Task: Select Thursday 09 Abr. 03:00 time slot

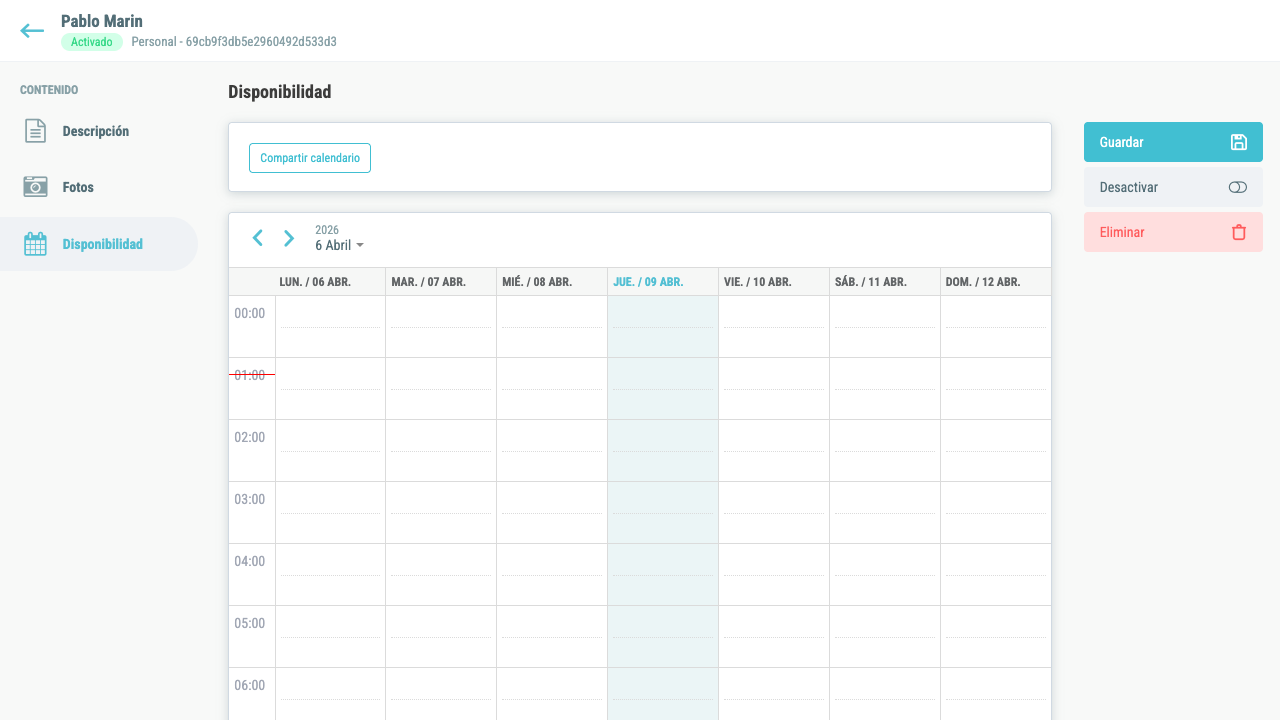Action: (663, 513)
